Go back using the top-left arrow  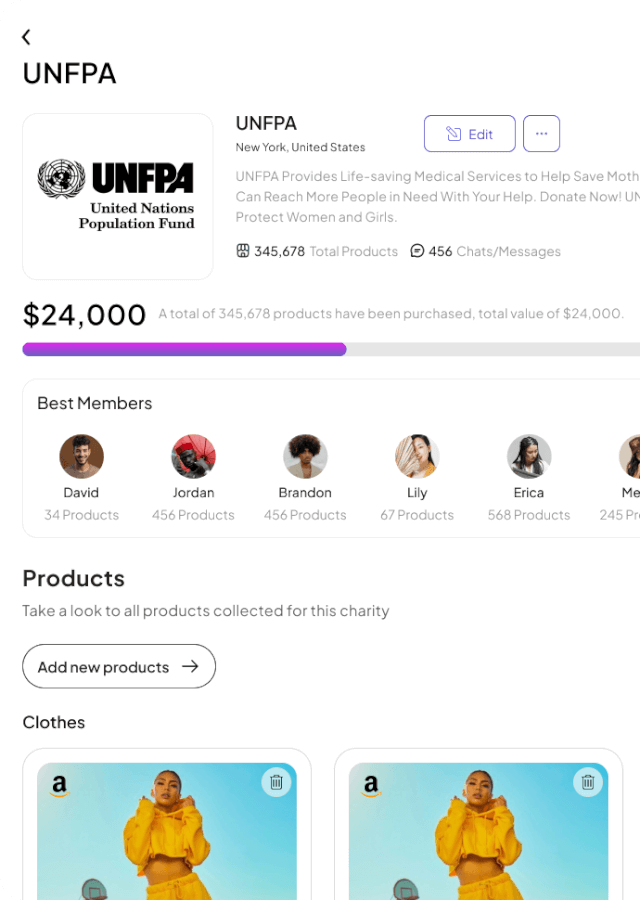pyautogui.click(x=26, y=37)
